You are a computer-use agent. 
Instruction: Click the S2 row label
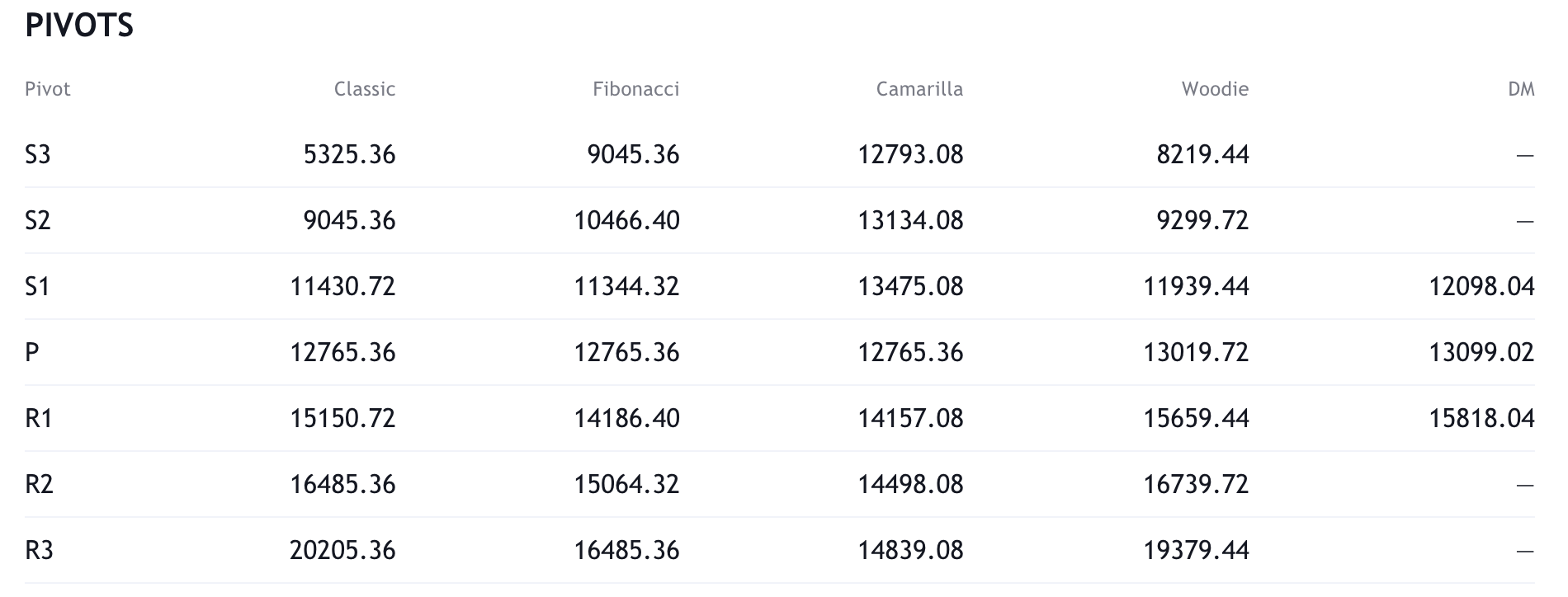38,220
